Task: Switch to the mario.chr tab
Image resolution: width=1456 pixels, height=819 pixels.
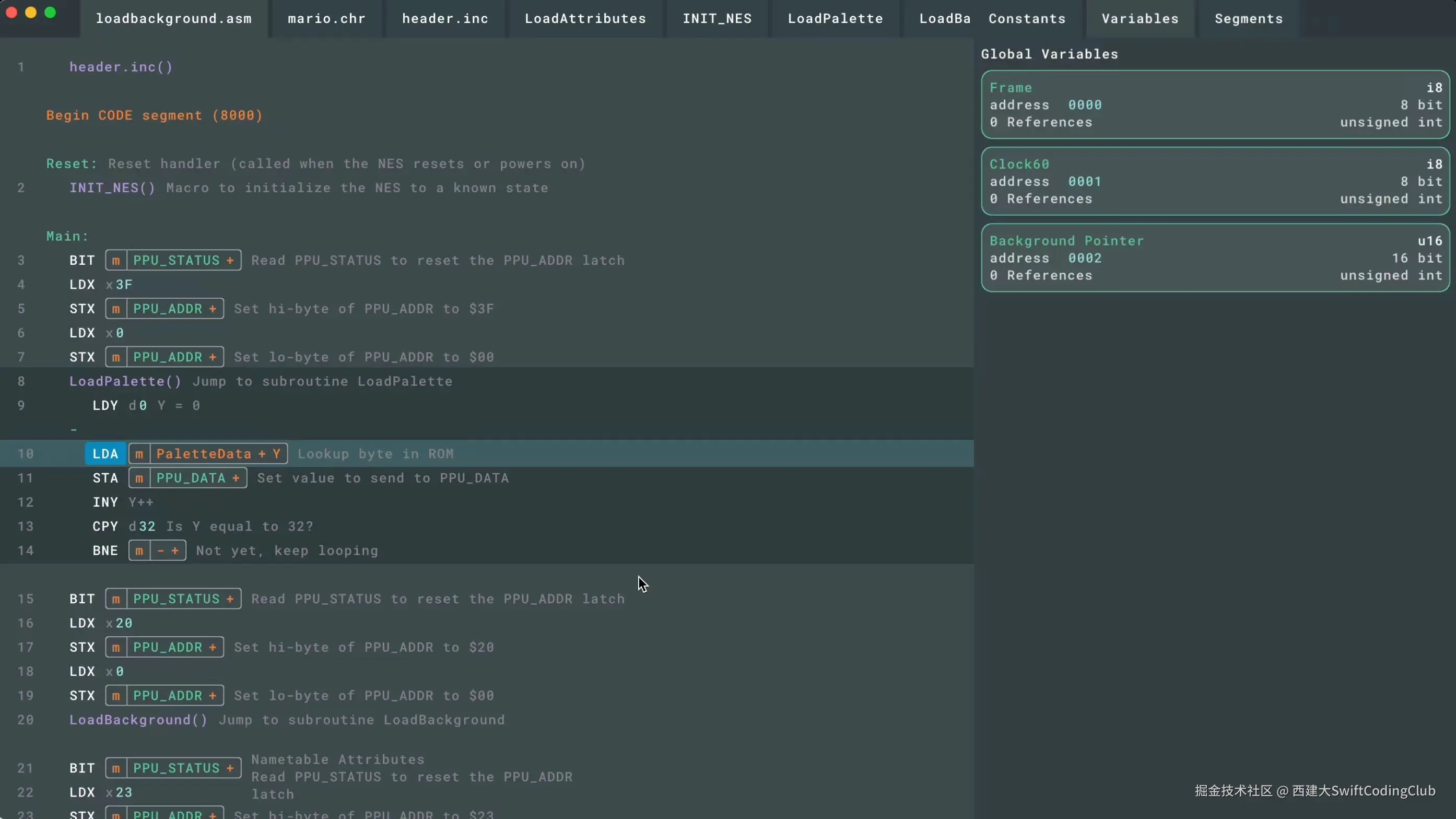Action: (x=327, y=19)
